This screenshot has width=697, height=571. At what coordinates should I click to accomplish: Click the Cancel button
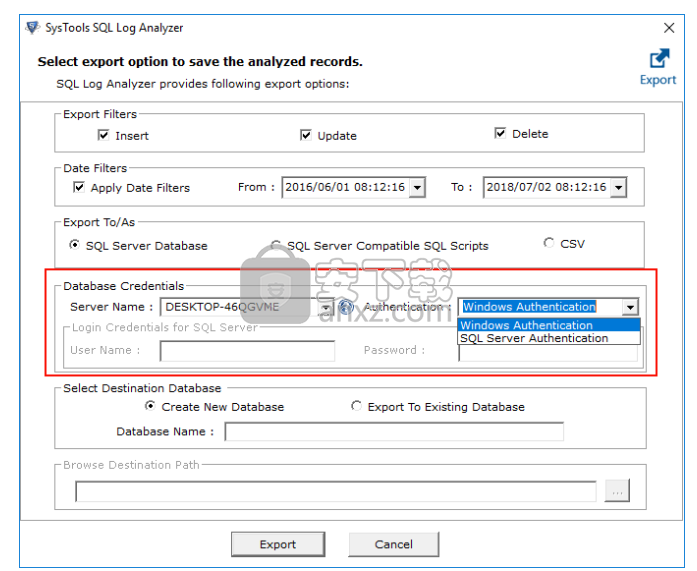(x=394, y=544)
